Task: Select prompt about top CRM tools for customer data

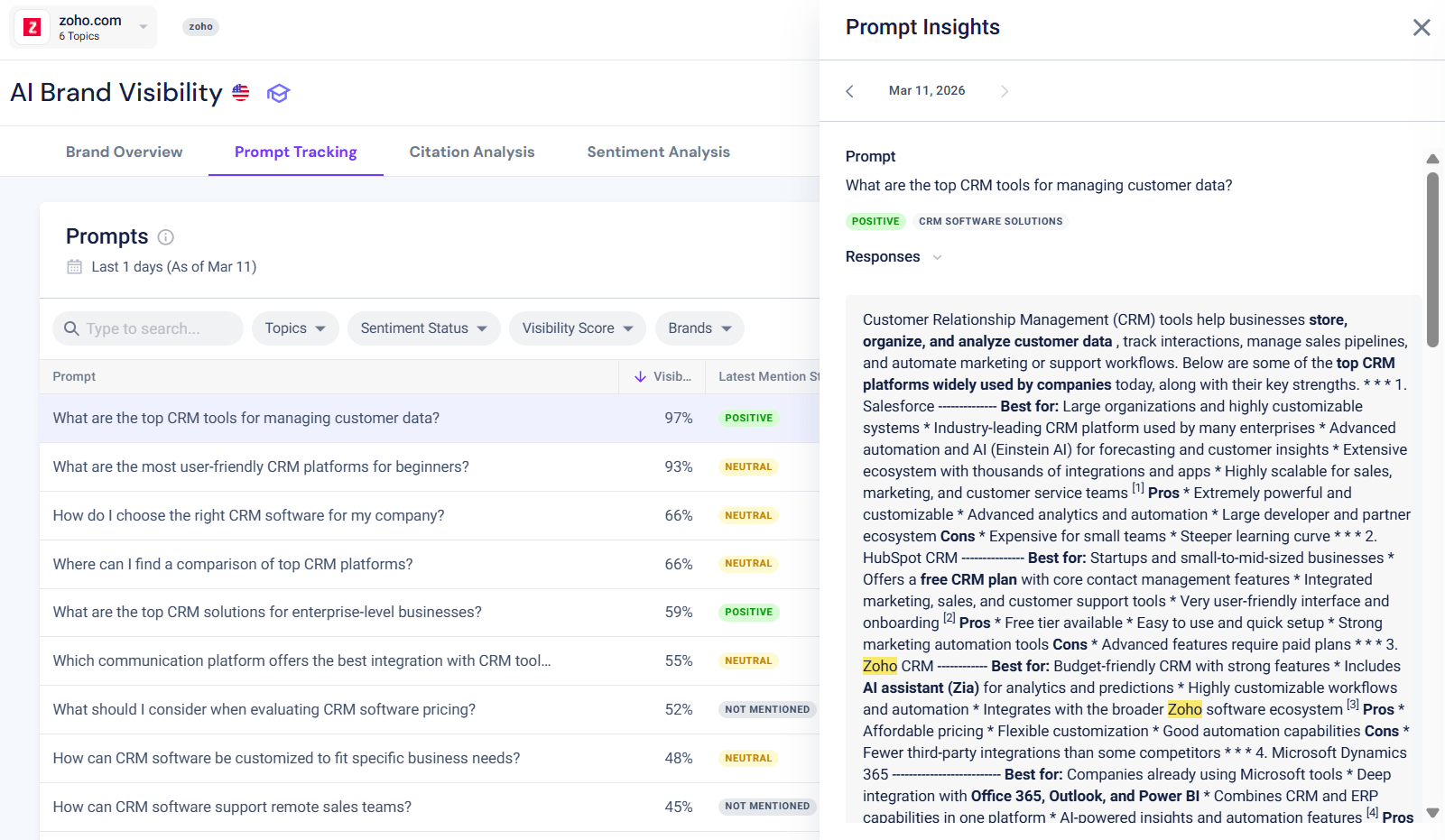Action: [x=246, y=418]
